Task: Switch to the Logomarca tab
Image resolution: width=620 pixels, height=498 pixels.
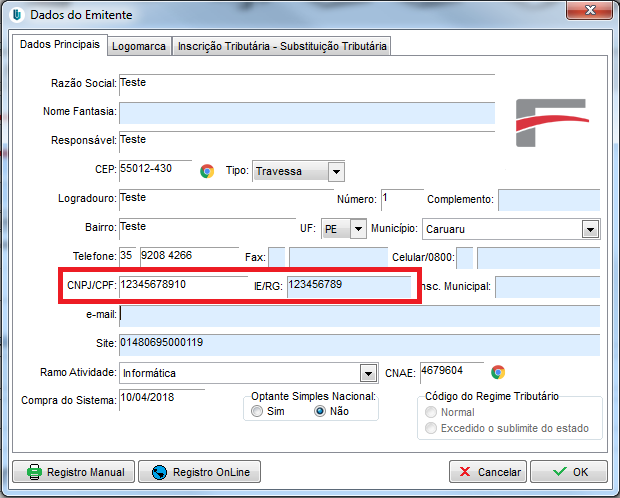Action: tap(139, 46)
